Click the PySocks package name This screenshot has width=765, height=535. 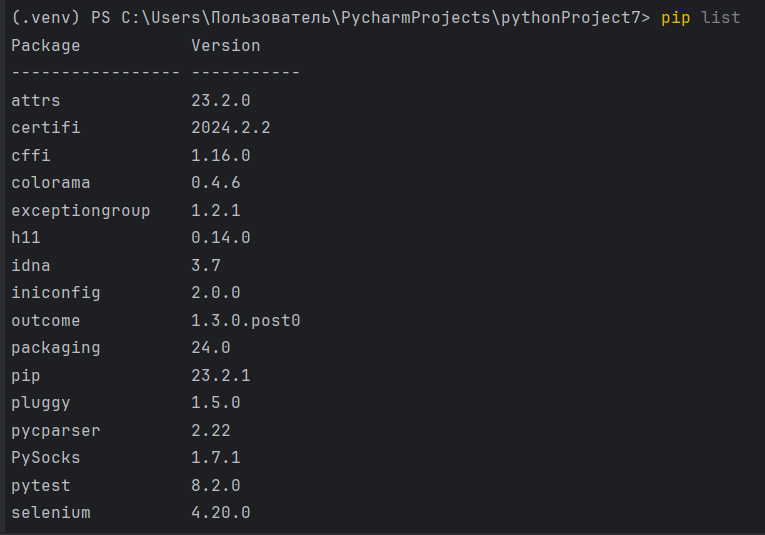tap(46, 458)
